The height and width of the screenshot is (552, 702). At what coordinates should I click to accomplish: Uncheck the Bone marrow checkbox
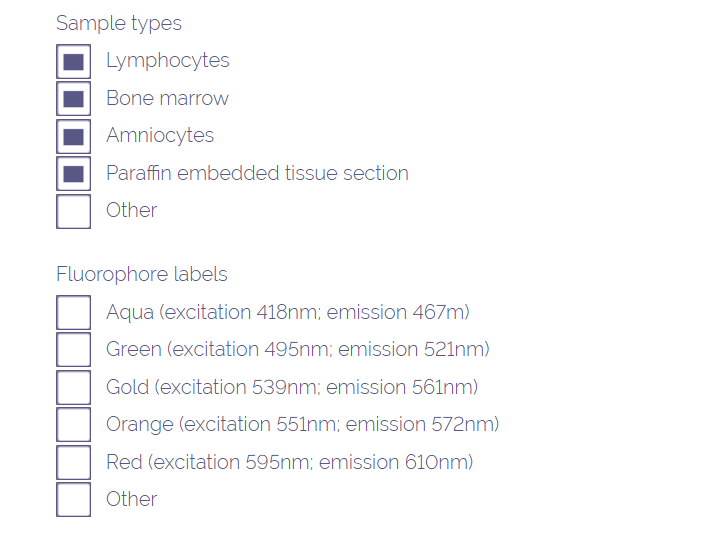pos(73,99)
